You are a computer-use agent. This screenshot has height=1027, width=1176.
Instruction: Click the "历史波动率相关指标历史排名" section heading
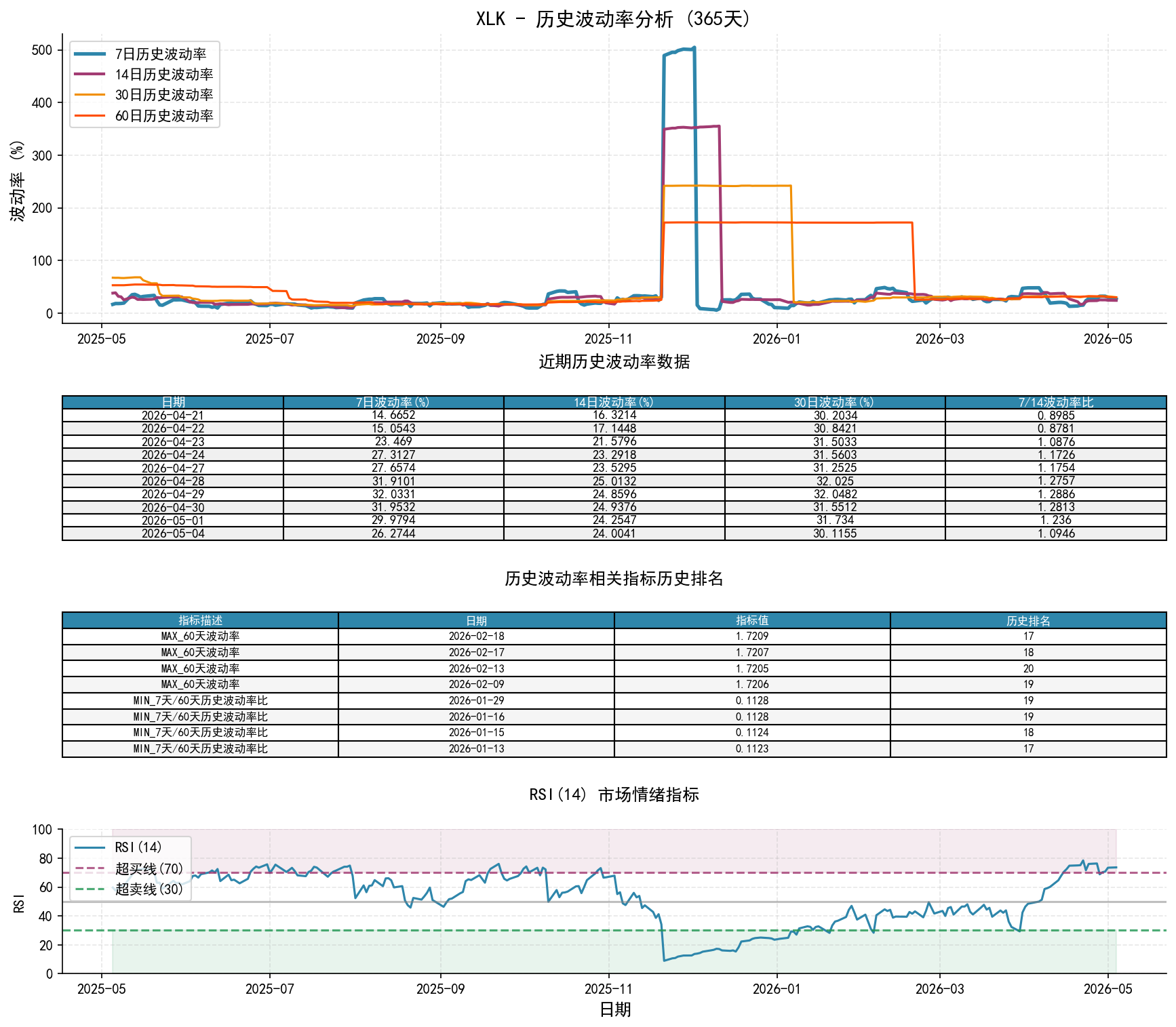[614, 579]
